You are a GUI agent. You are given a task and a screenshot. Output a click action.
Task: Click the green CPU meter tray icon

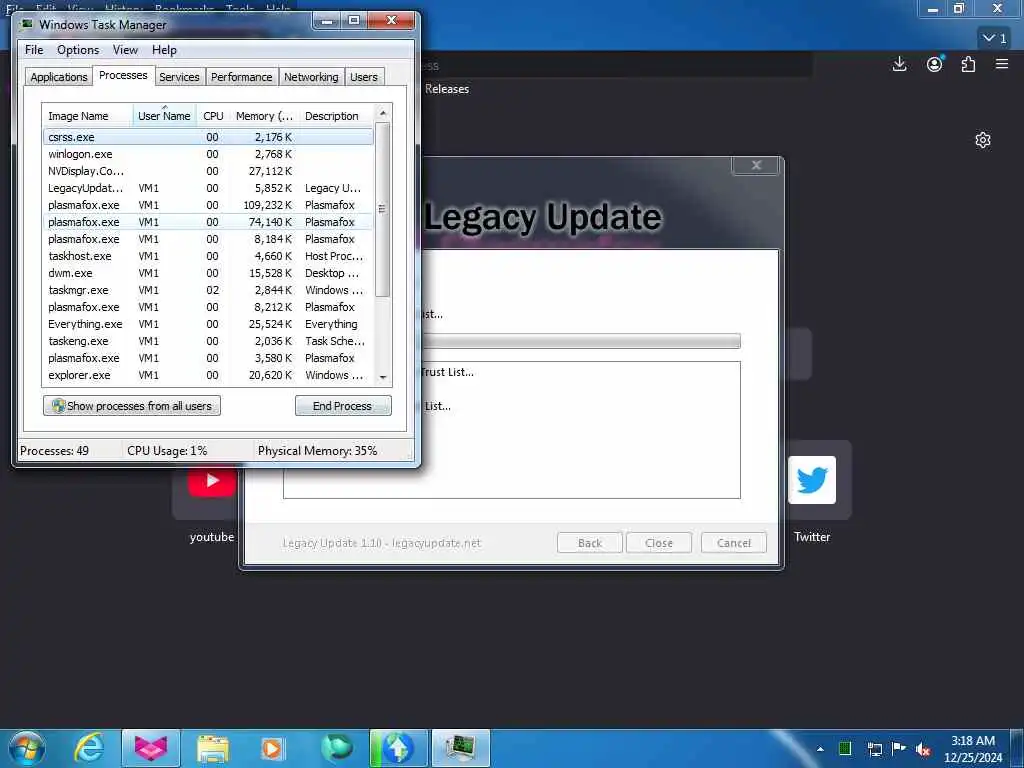(845, 748)
